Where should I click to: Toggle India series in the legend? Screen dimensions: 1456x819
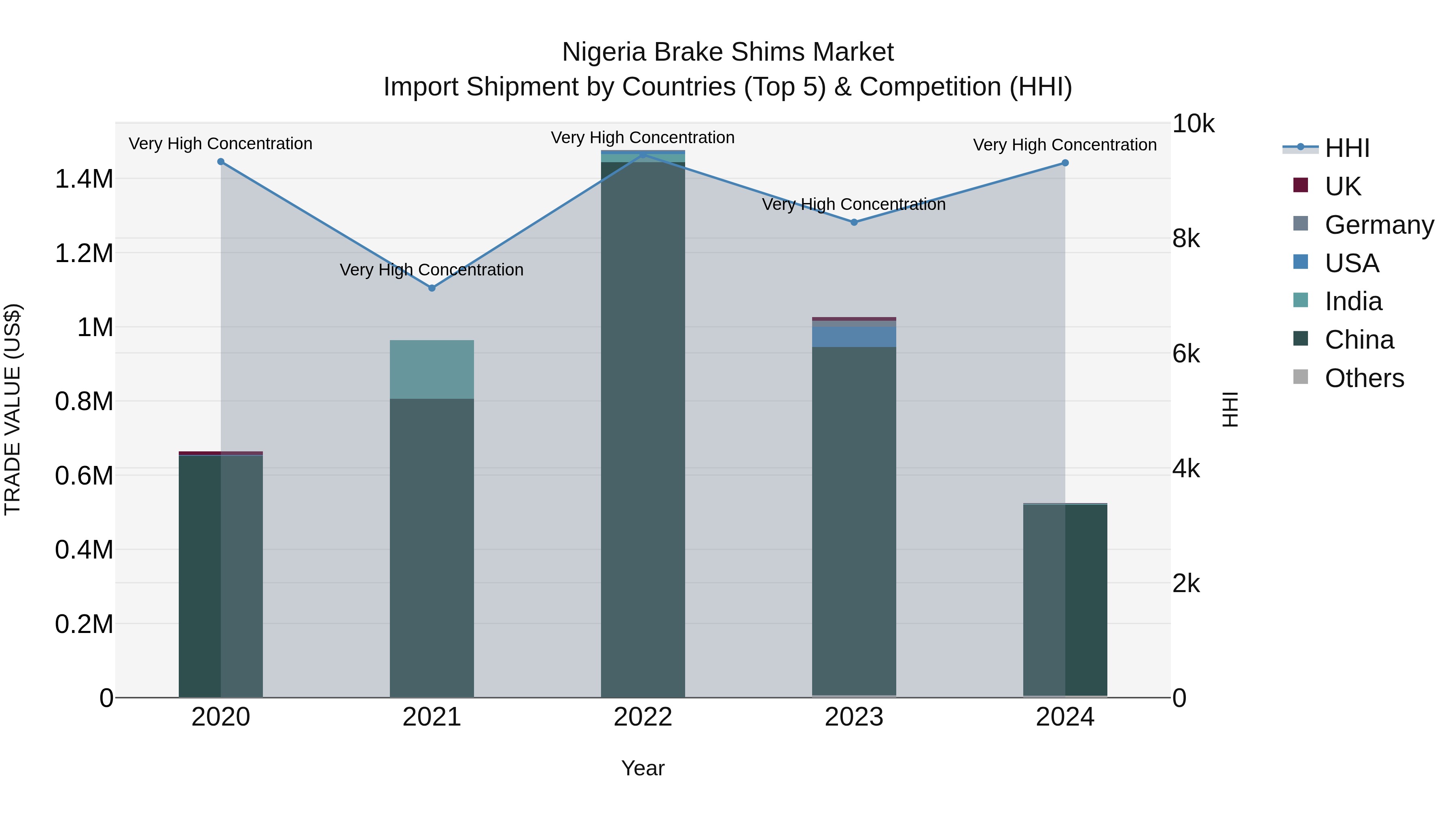click(x=1337, y=301)
